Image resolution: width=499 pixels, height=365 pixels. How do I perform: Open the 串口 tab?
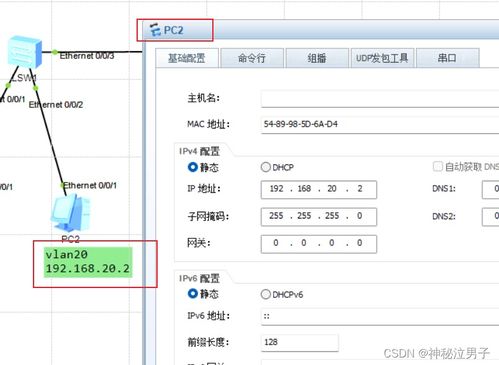(447, 58)
